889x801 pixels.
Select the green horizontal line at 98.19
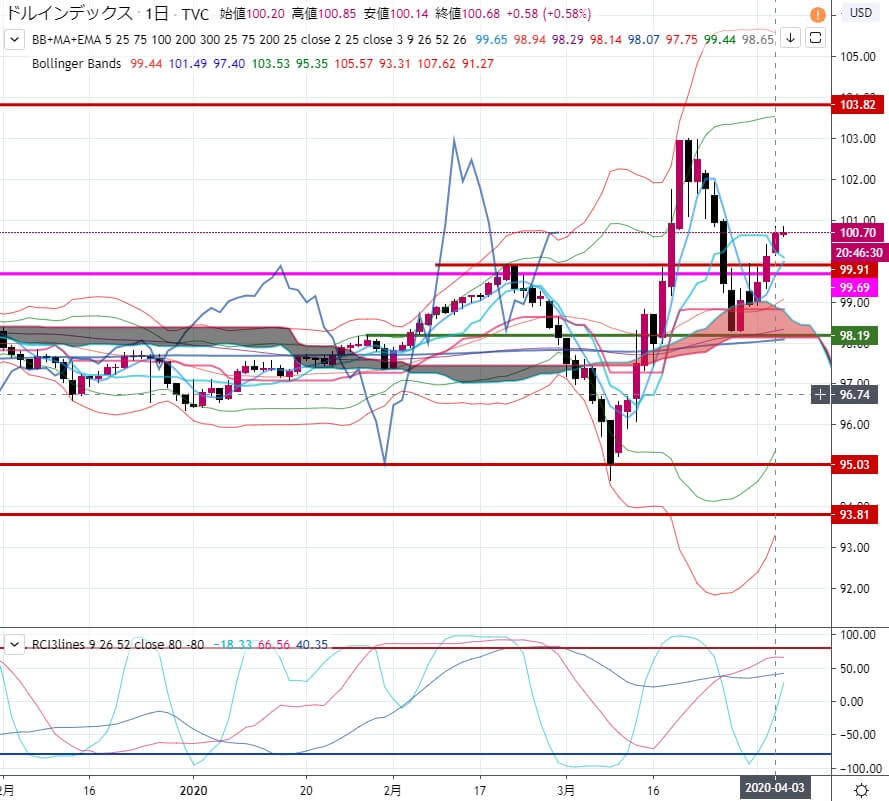[x=599, y=336]
